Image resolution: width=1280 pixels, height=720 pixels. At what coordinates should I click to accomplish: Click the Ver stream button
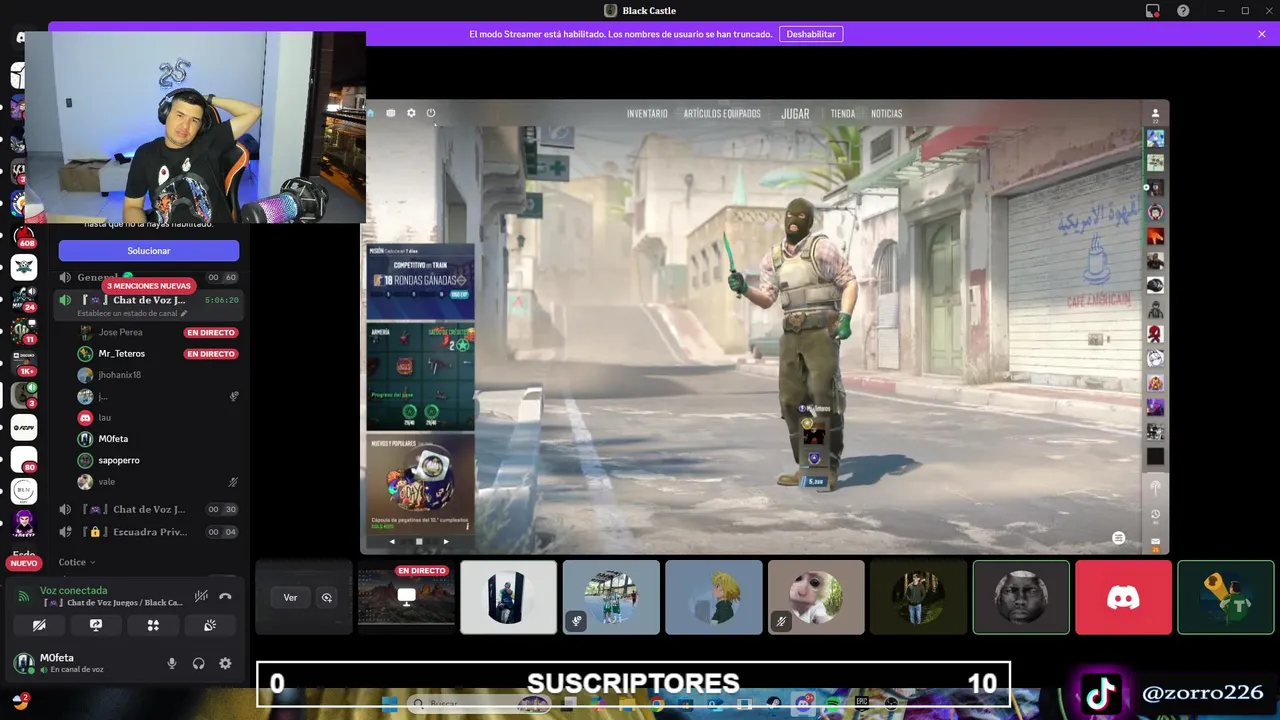(x=290, y=598)
